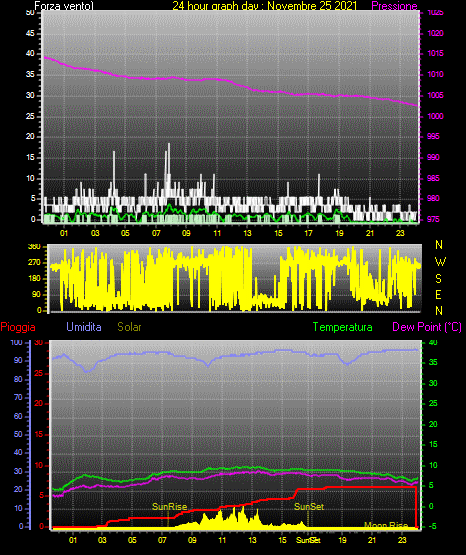
Task: Click the '1010' value on pressure axis
Action: [435, 74]
